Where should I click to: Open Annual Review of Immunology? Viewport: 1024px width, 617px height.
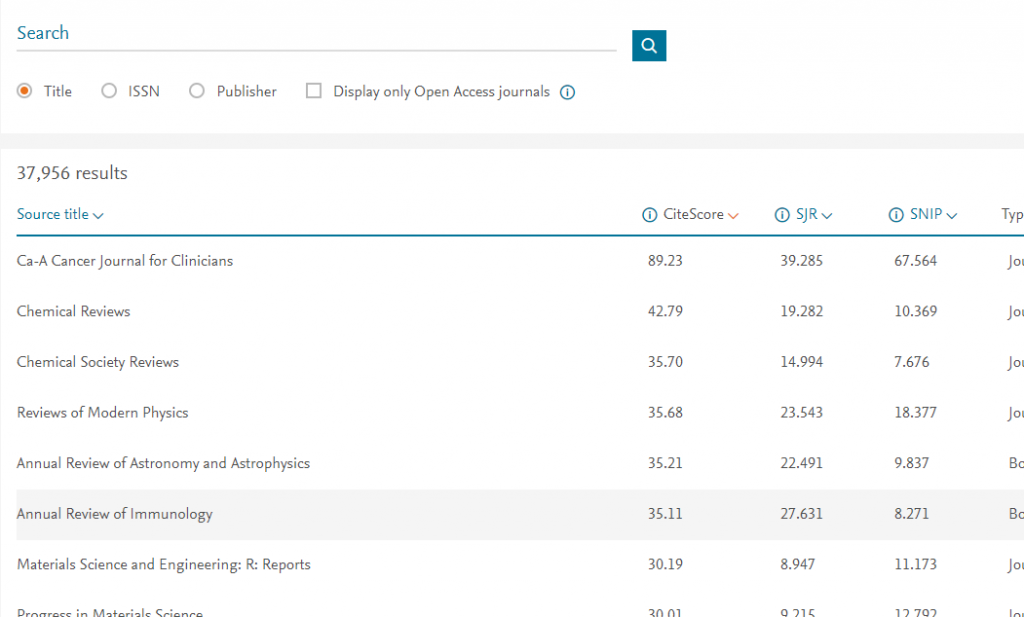click(115, 514)
